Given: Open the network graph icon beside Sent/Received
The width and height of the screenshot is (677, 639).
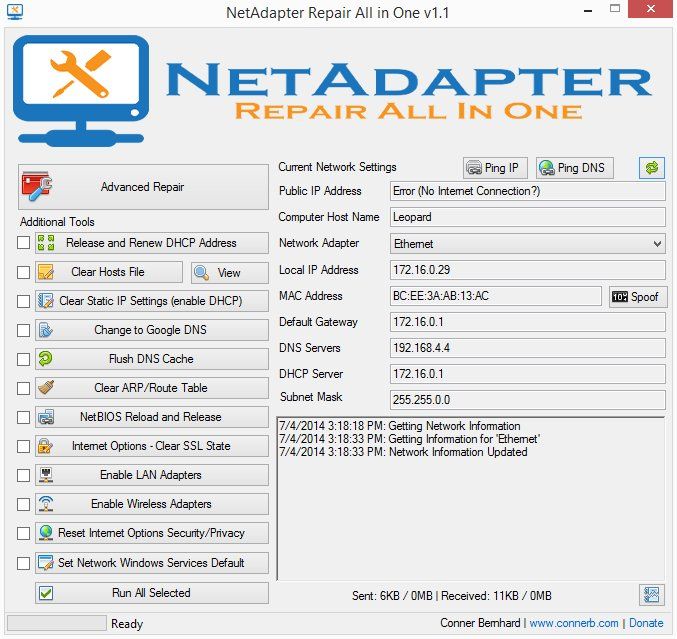Looking at the screenshot, I should 652,595.
